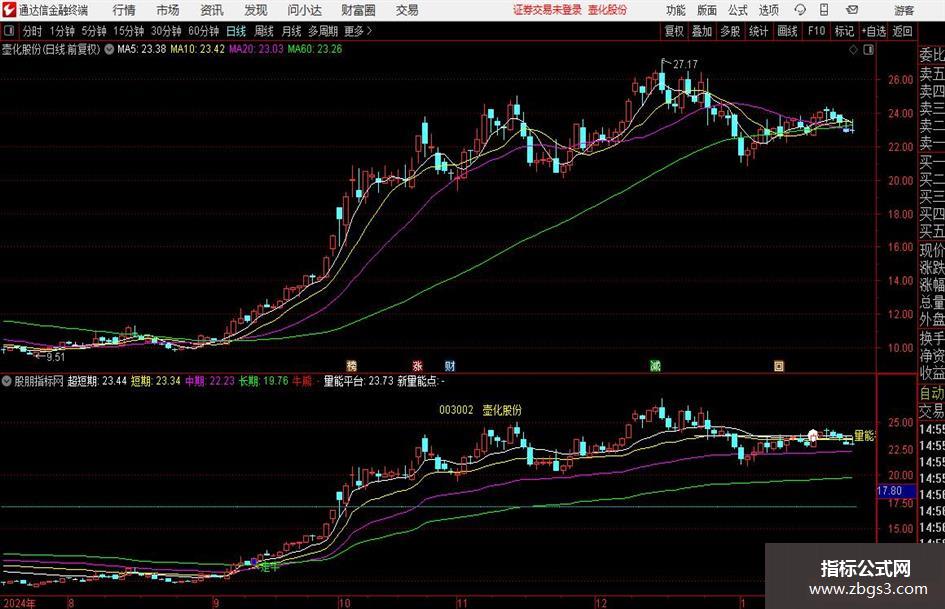
Task: Click the 游客 user account label
Action: coord(904,10)
